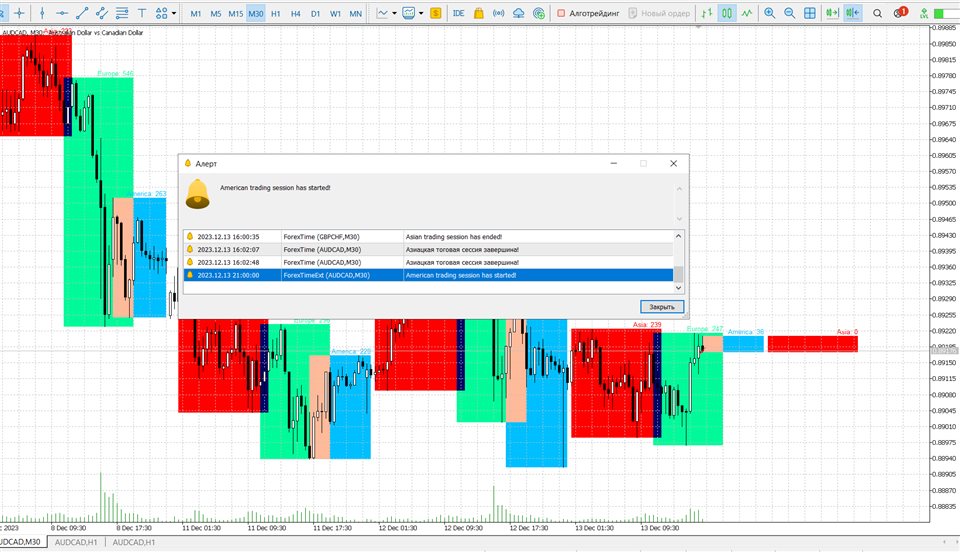Click the Europe: 546 session label
The image size is (960, 552).
tap(115, 73)
